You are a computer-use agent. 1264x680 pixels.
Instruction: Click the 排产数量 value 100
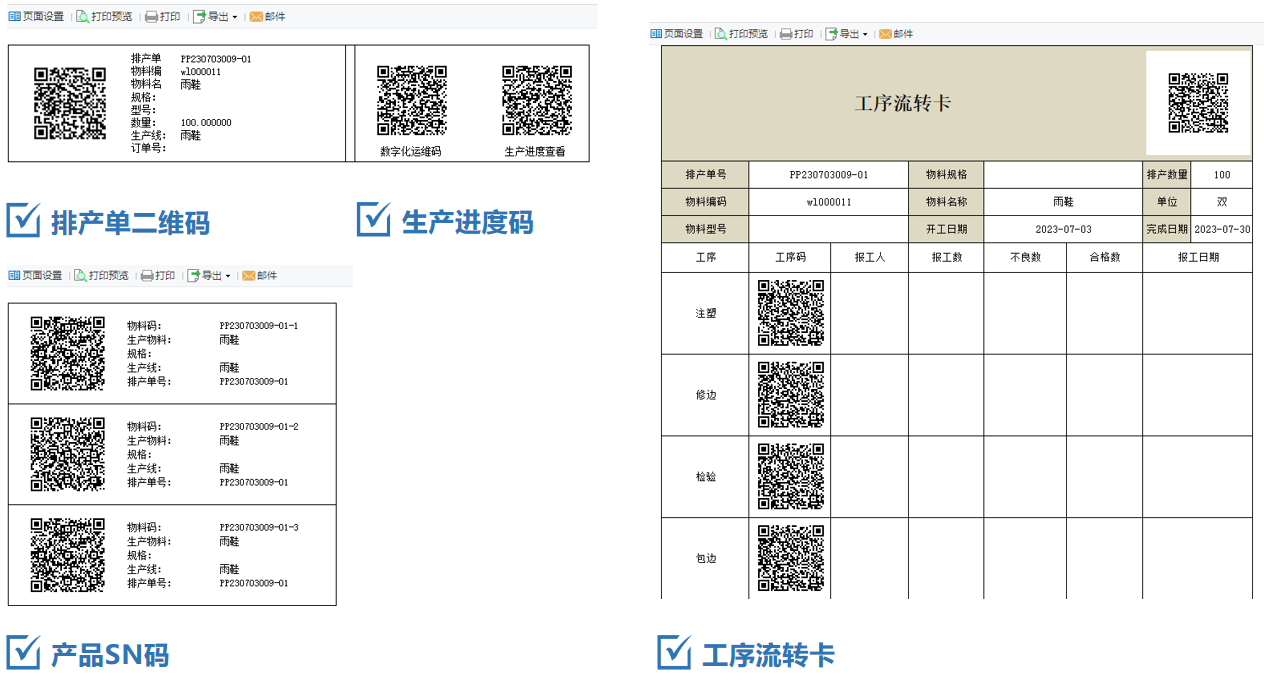(x=1222, y=175)
